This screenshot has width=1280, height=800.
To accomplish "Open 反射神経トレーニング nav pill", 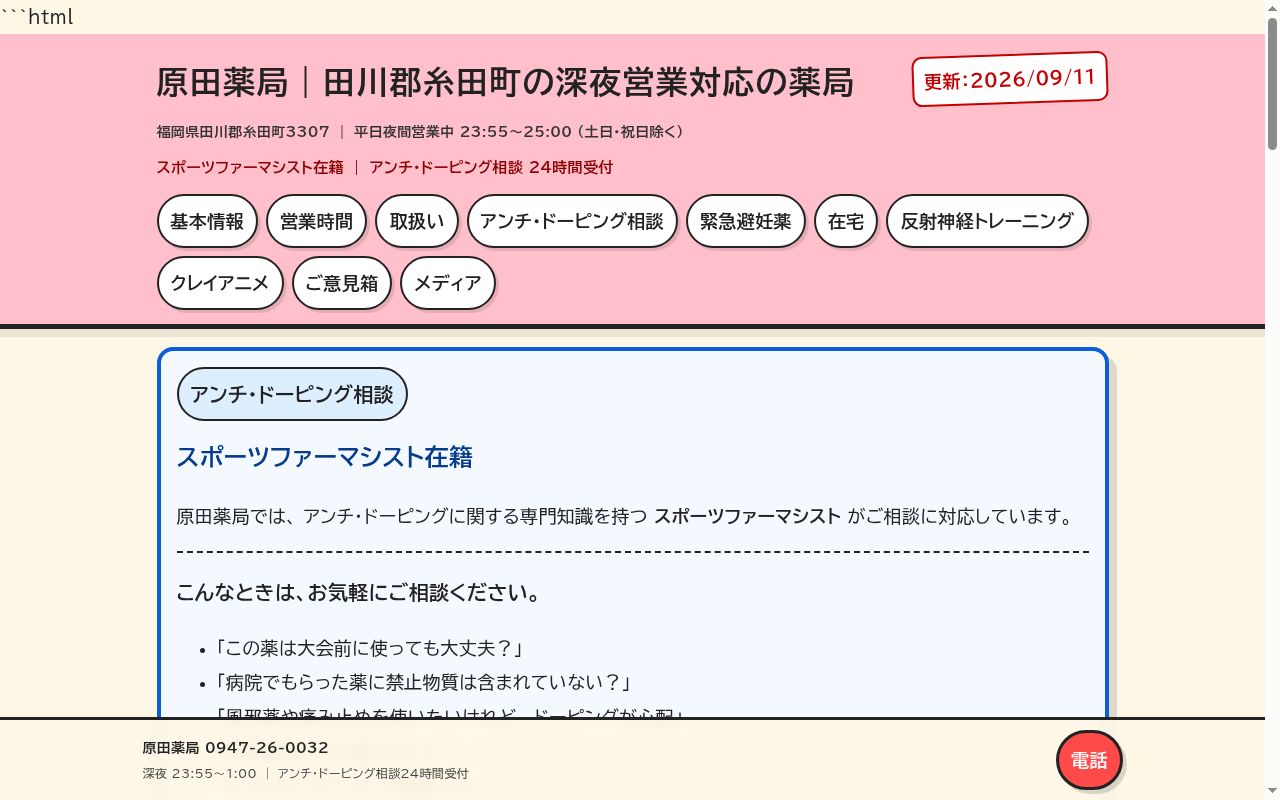I will click(x=987, y=221).
